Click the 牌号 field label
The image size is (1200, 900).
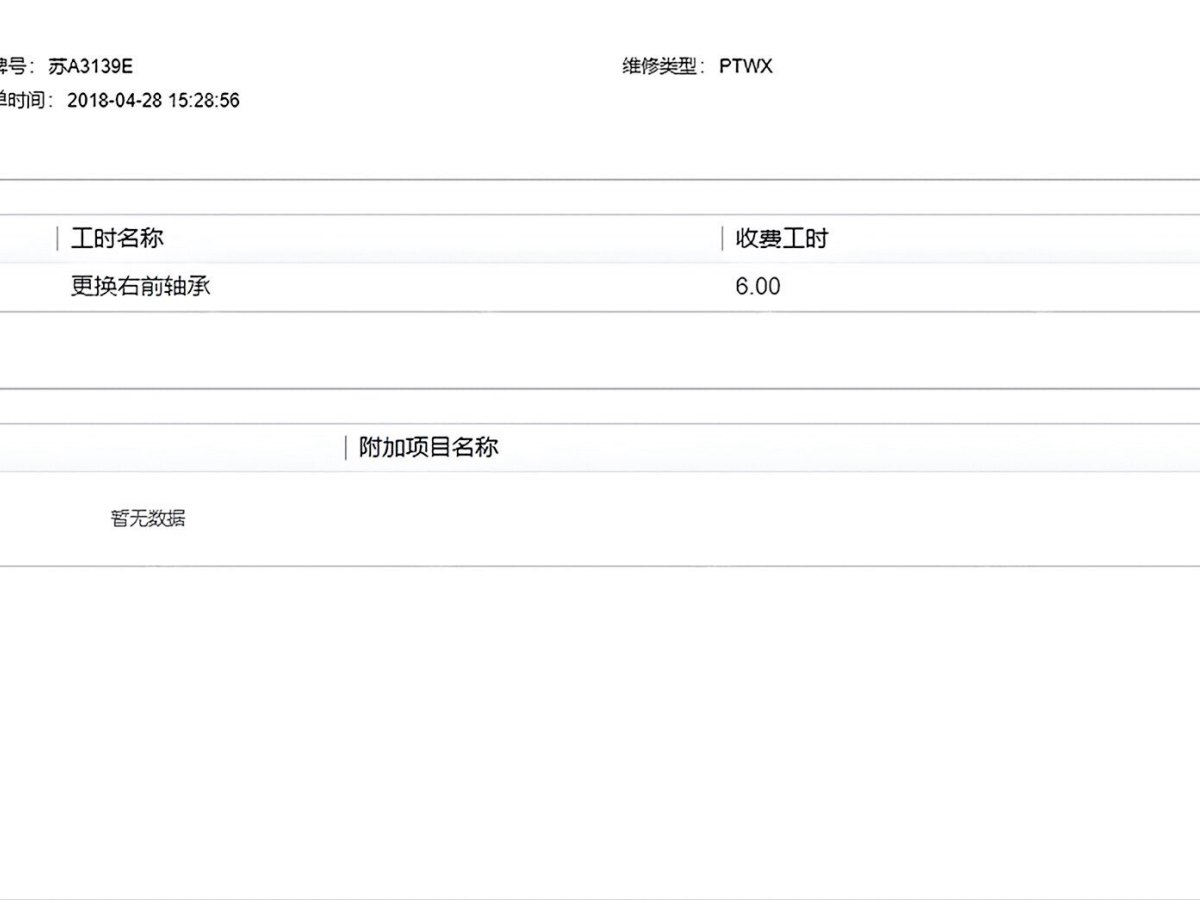[16, 67]
